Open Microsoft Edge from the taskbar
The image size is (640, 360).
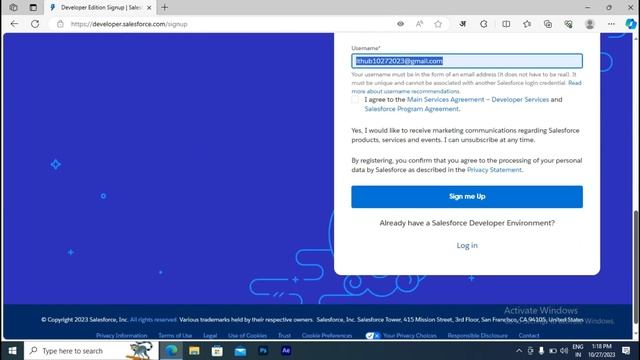click(x=171, y=351)
